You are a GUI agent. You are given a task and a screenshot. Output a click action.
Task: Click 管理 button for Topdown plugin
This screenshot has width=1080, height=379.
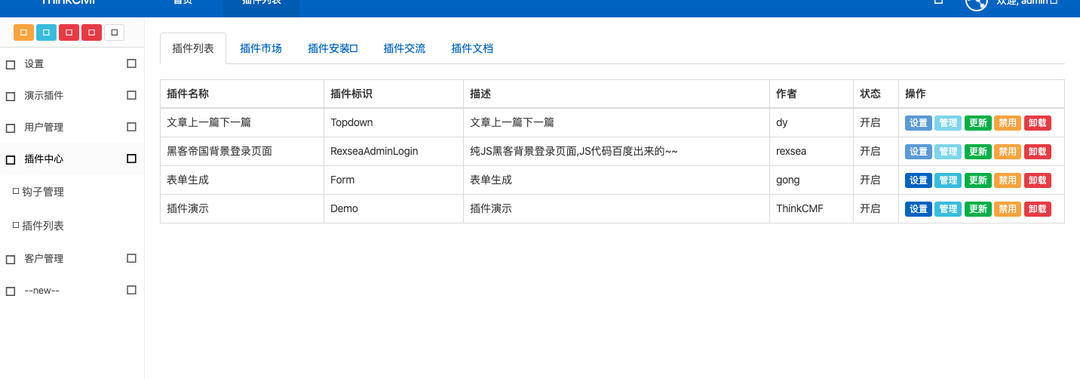(948, 123)
